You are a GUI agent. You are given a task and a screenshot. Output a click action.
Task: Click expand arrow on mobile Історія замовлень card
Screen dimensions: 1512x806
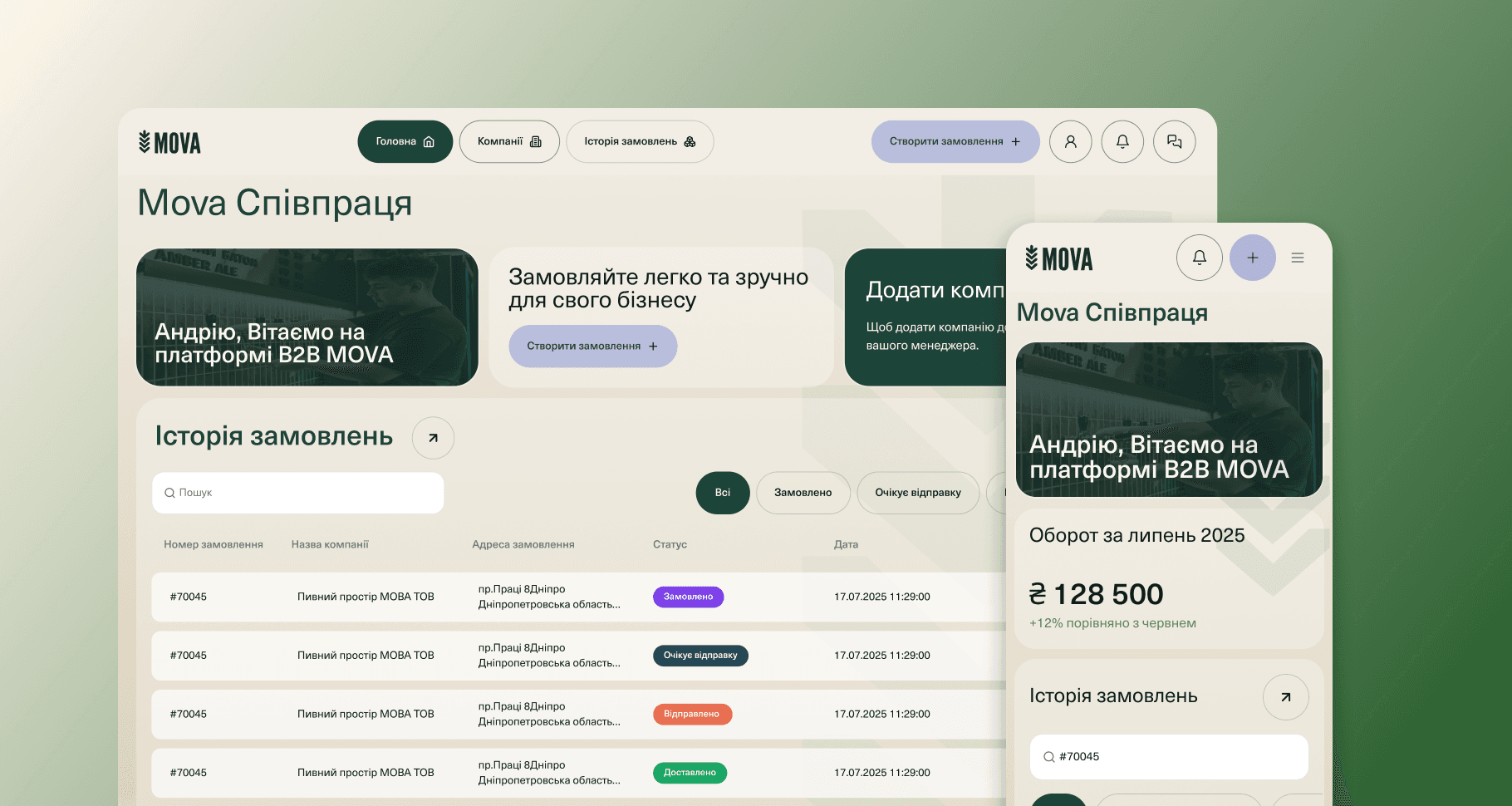[x=1285, y=697]
